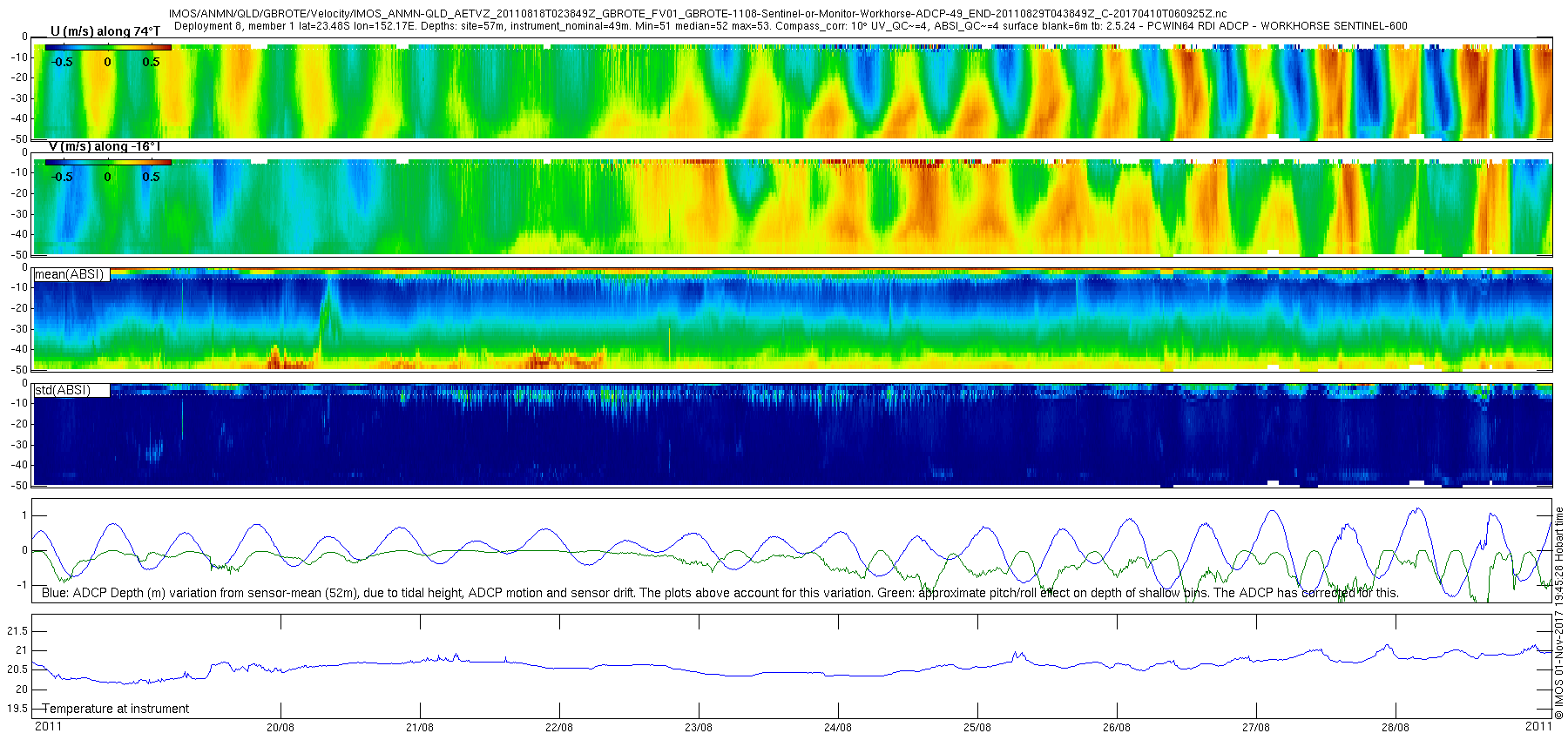The width and height of the screenshot is (1568, 740).
Task: Select the 'U (m/s) along 74°T' panel title
Action: point(105,31)
